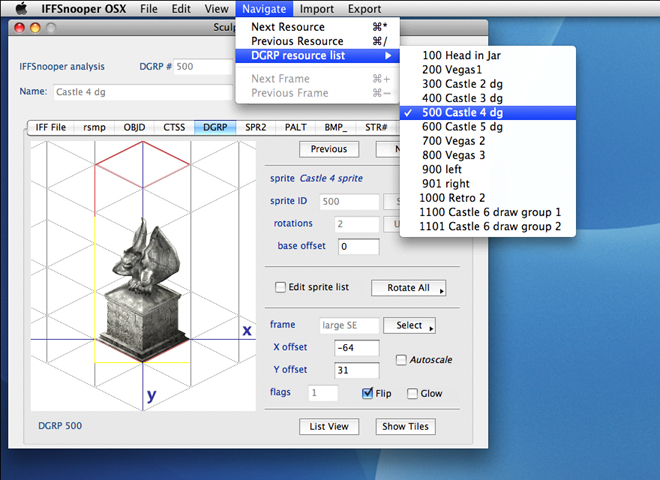Open the Export menu
The image size is (660, 480).
click(364, 8)
